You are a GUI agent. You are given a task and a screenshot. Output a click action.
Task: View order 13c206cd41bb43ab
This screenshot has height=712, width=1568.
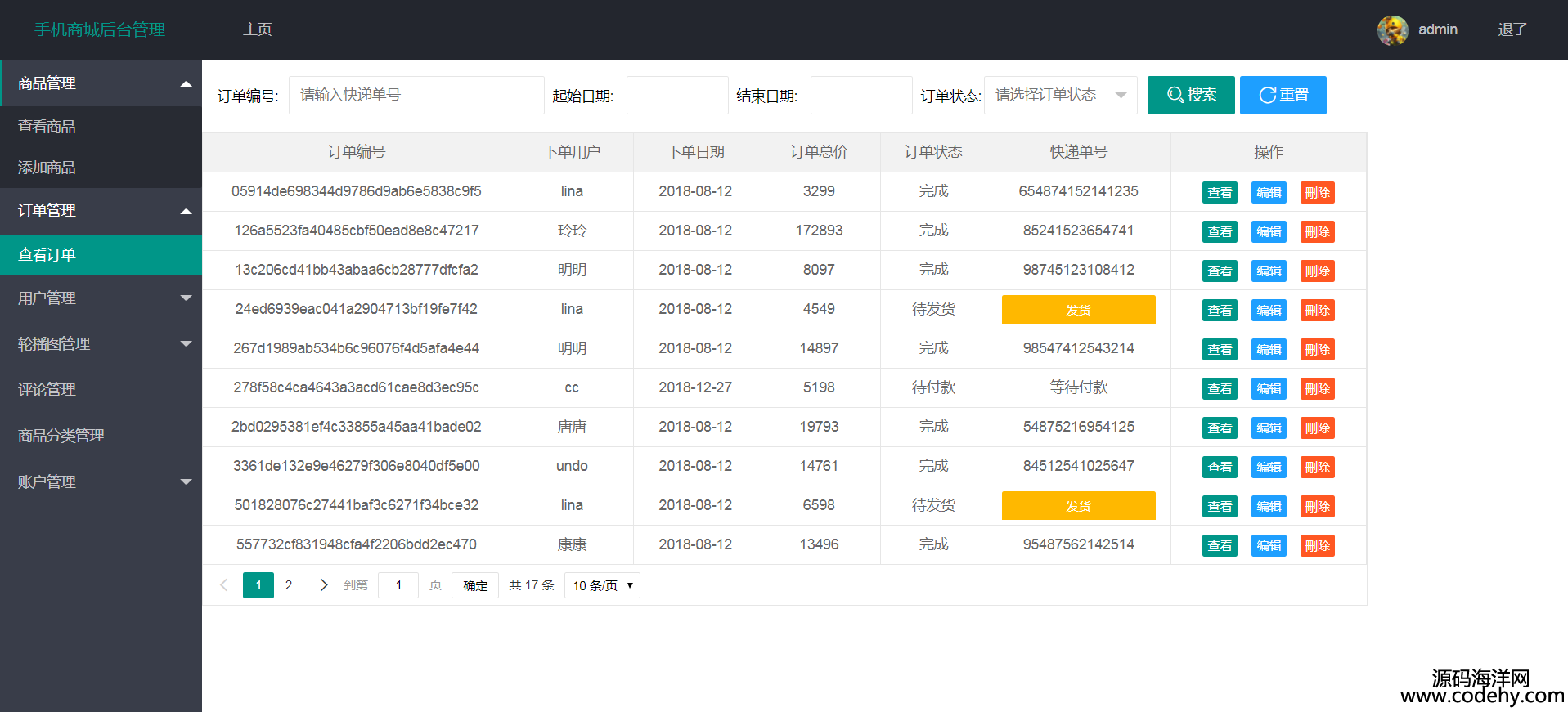(x=1220, y=271)
